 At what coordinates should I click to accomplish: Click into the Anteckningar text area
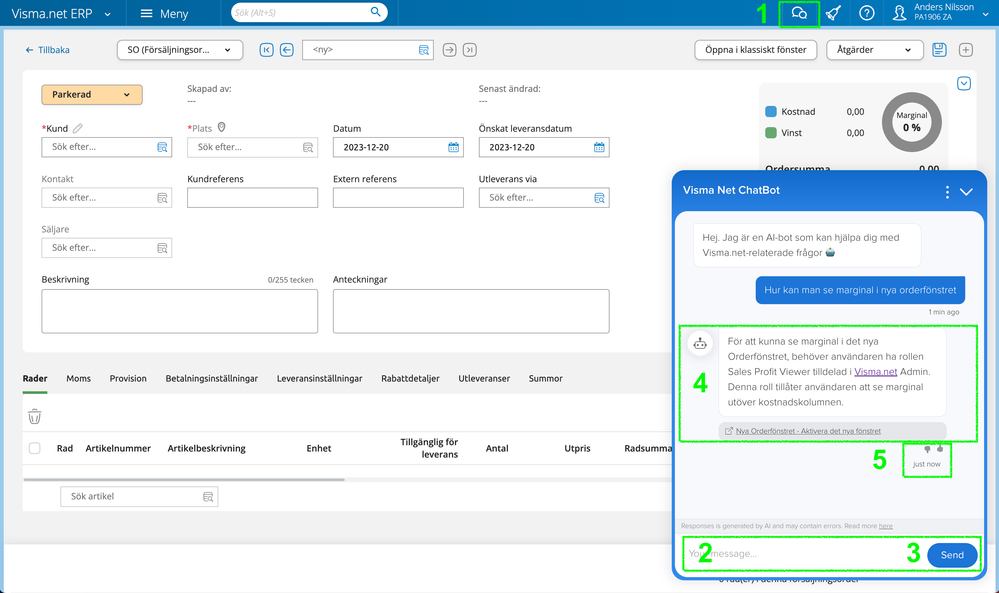(471, 311)
